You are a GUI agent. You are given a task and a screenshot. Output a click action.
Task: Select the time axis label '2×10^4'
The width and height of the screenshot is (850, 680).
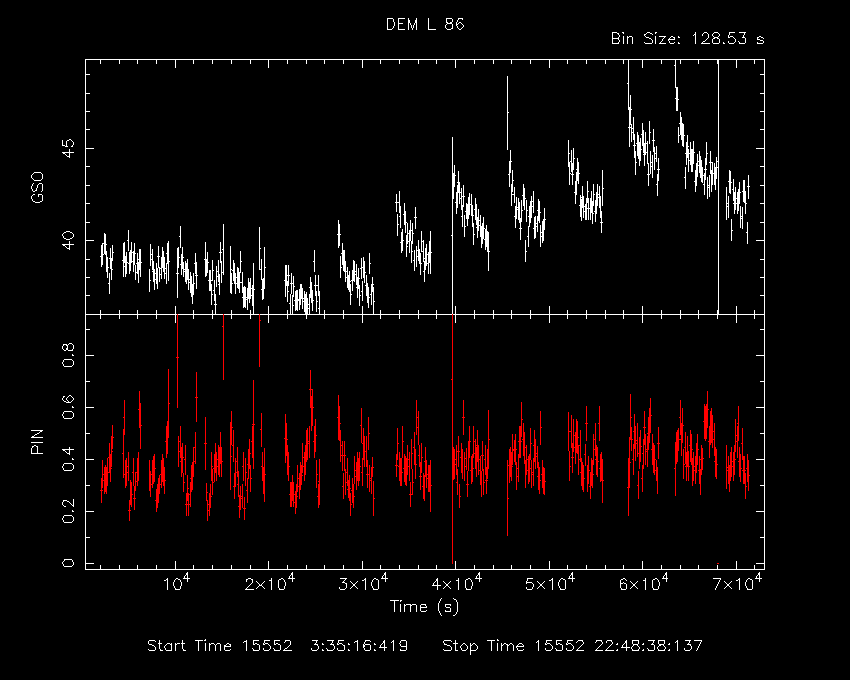point(269,583)
